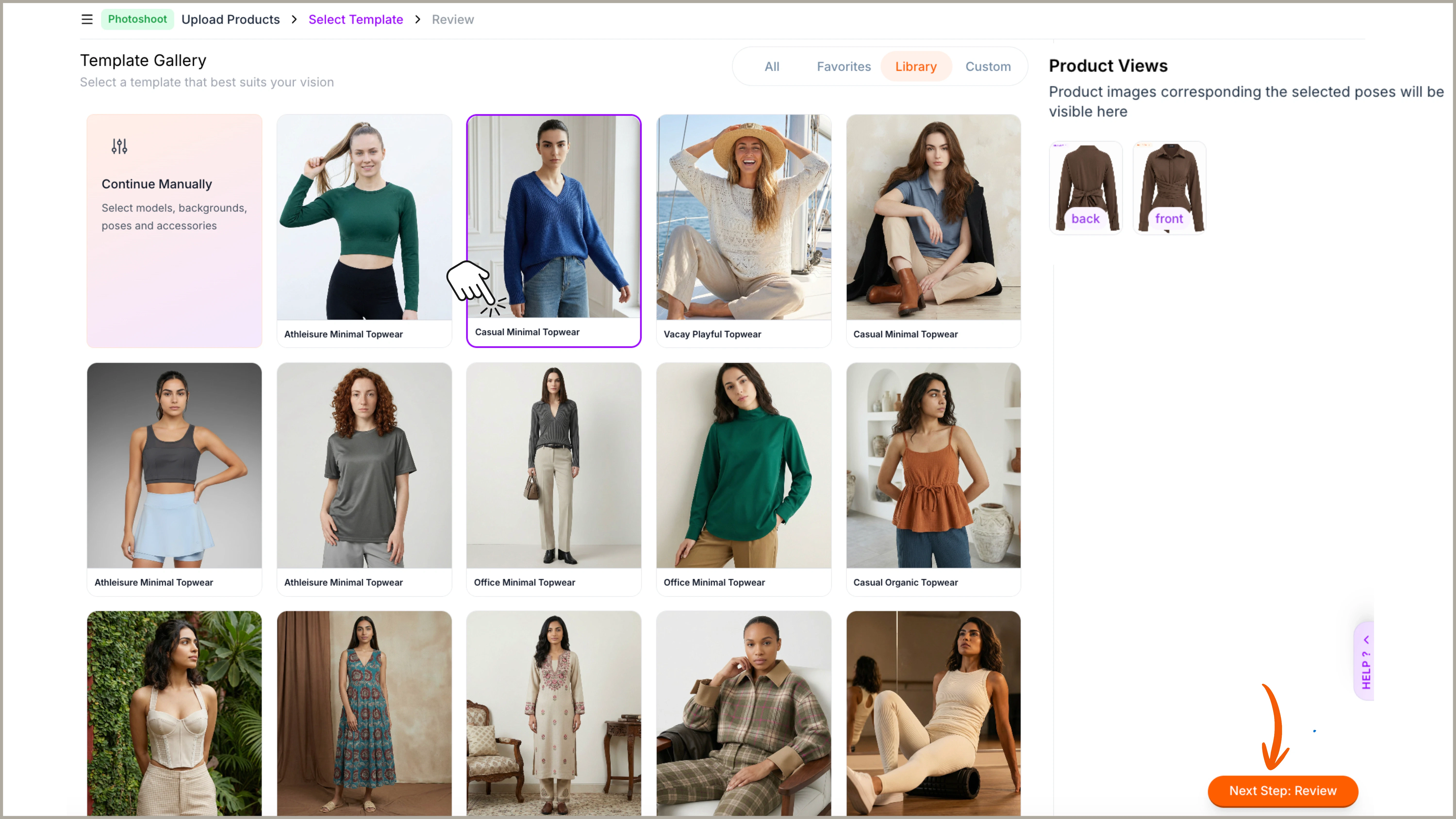
Task: Click Next Step: Review button
Action: point(1282,790)
